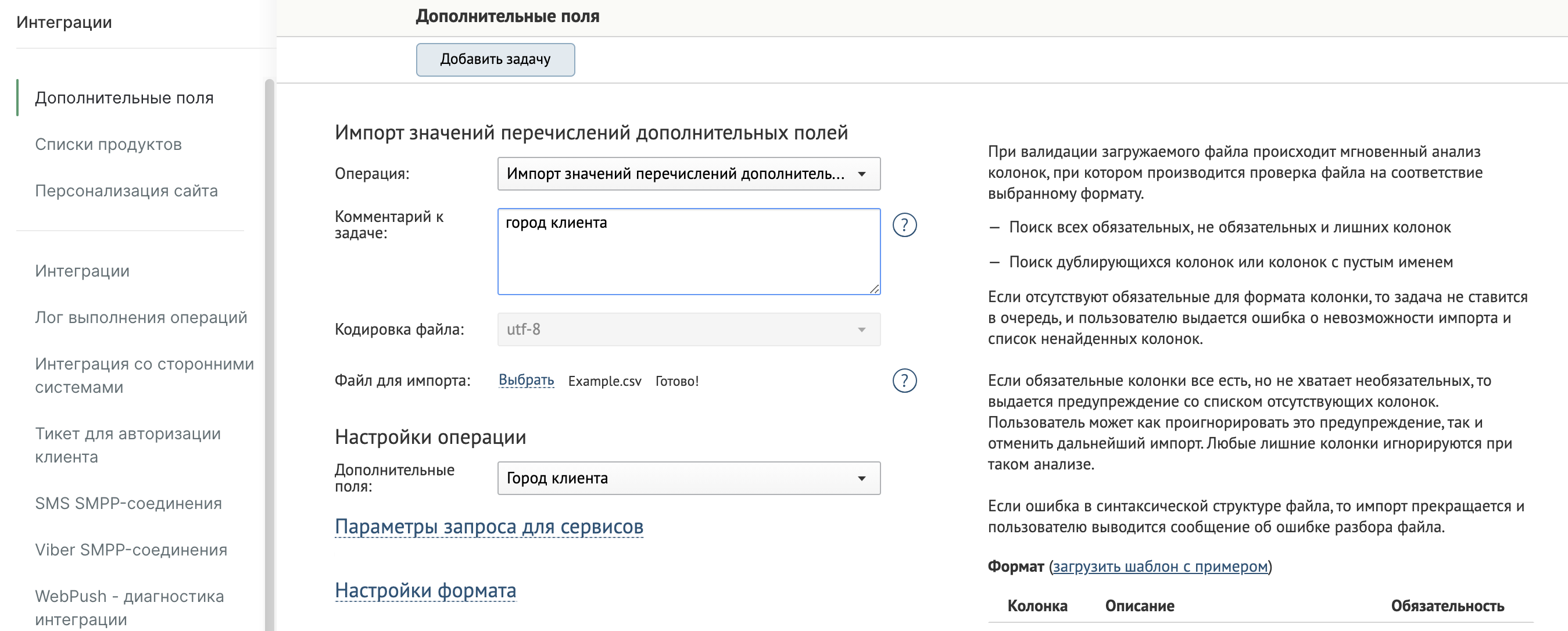Open help icon next to import file row

[x=904, y=381]
